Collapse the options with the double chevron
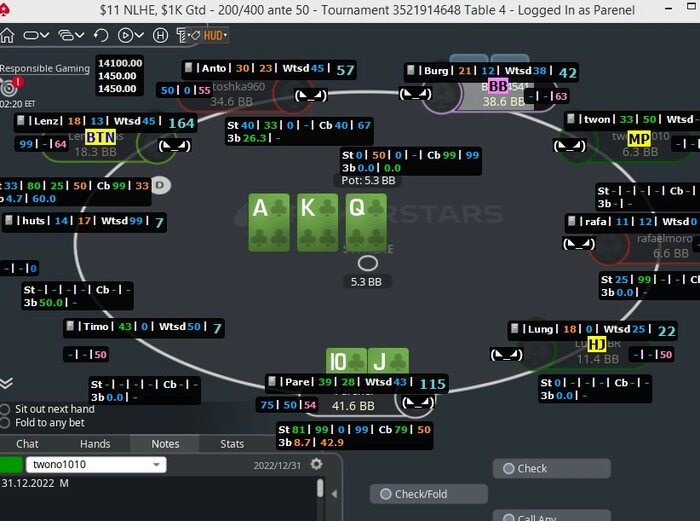The image size is (700, 521). point(6,383)
